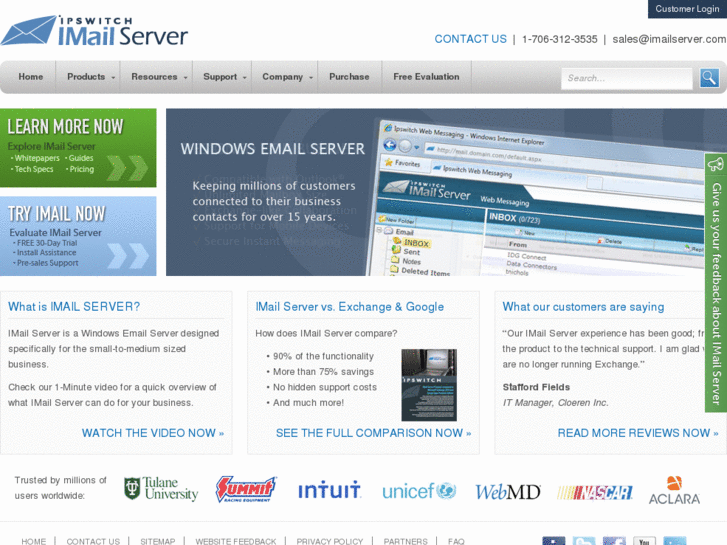
Task: Open the YouTube social icon in footer
Action: coord(644,541)
